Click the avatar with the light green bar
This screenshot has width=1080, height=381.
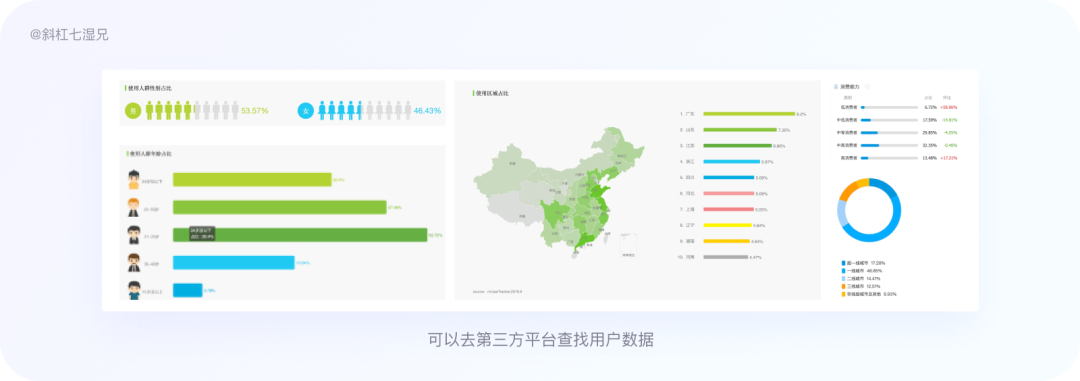click(x=134, y=179)
